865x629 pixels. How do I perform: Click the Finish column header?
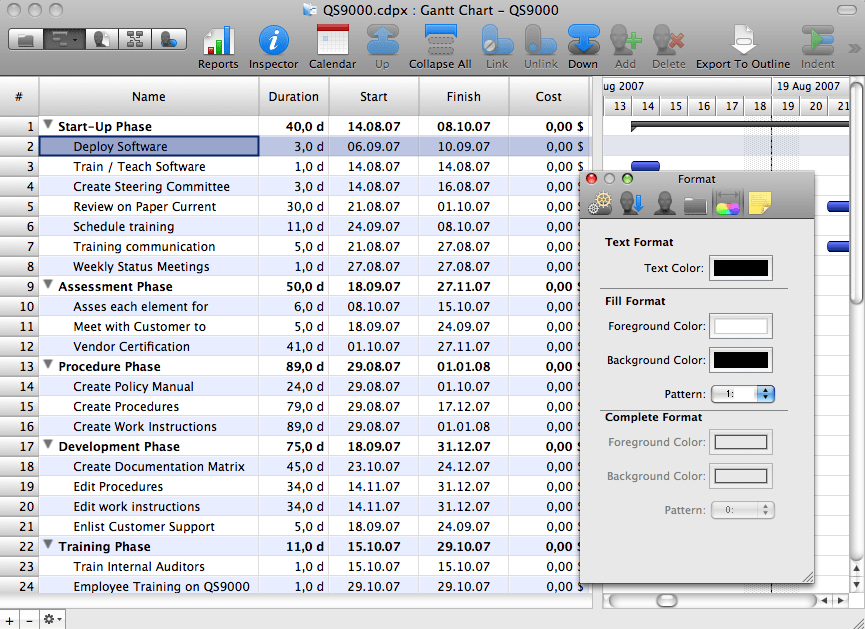click(x=463, y=97)
